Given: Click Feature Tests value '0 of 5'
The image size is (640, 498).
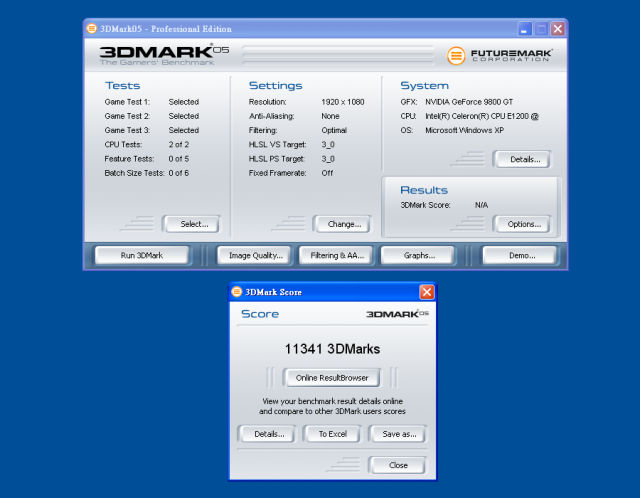Looking at the screenshot, I should pyautogui.click(x=179, y=159).
